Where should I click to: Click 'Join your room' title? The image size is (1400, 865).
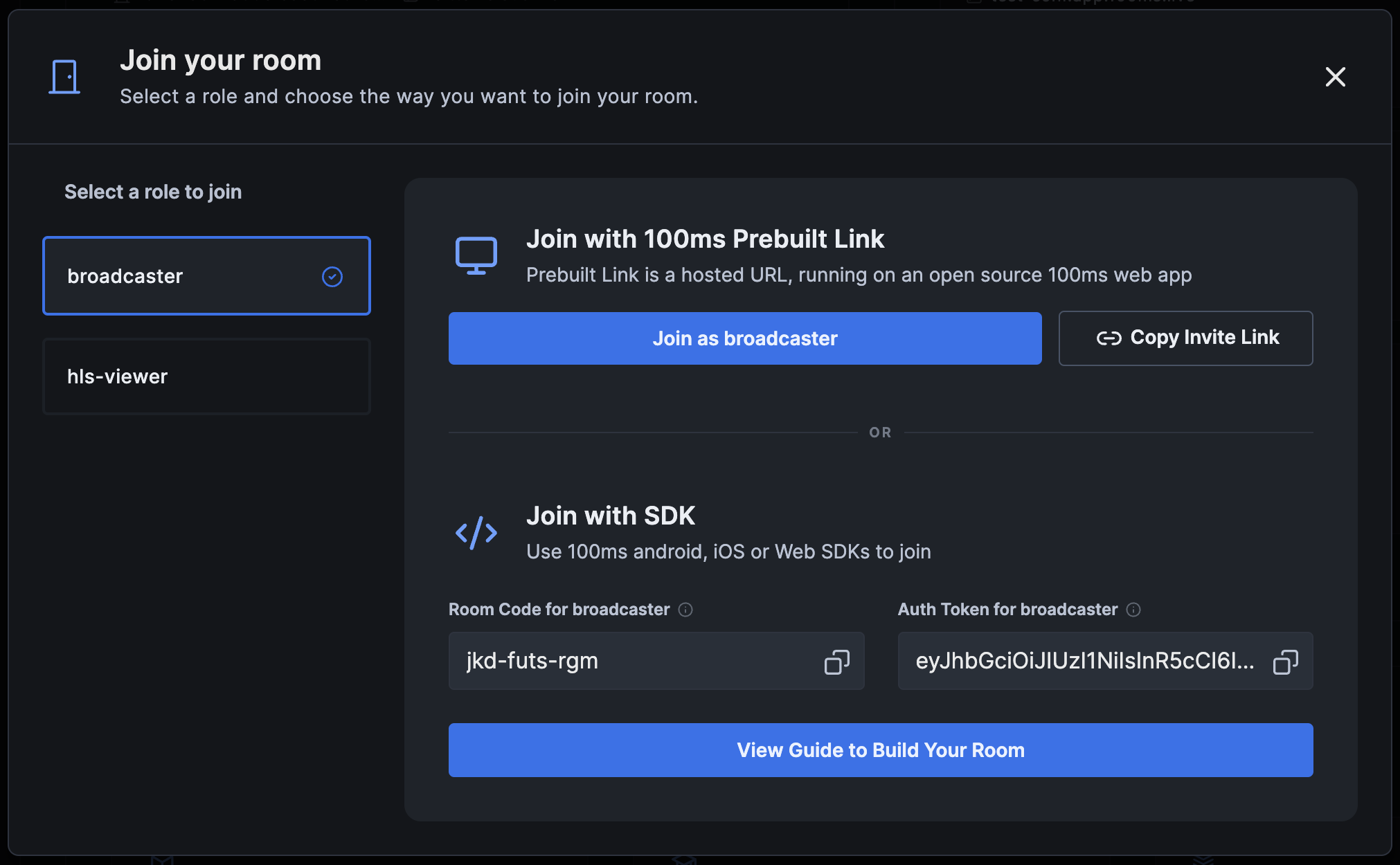pyautogui.click(x=221, y=60)
